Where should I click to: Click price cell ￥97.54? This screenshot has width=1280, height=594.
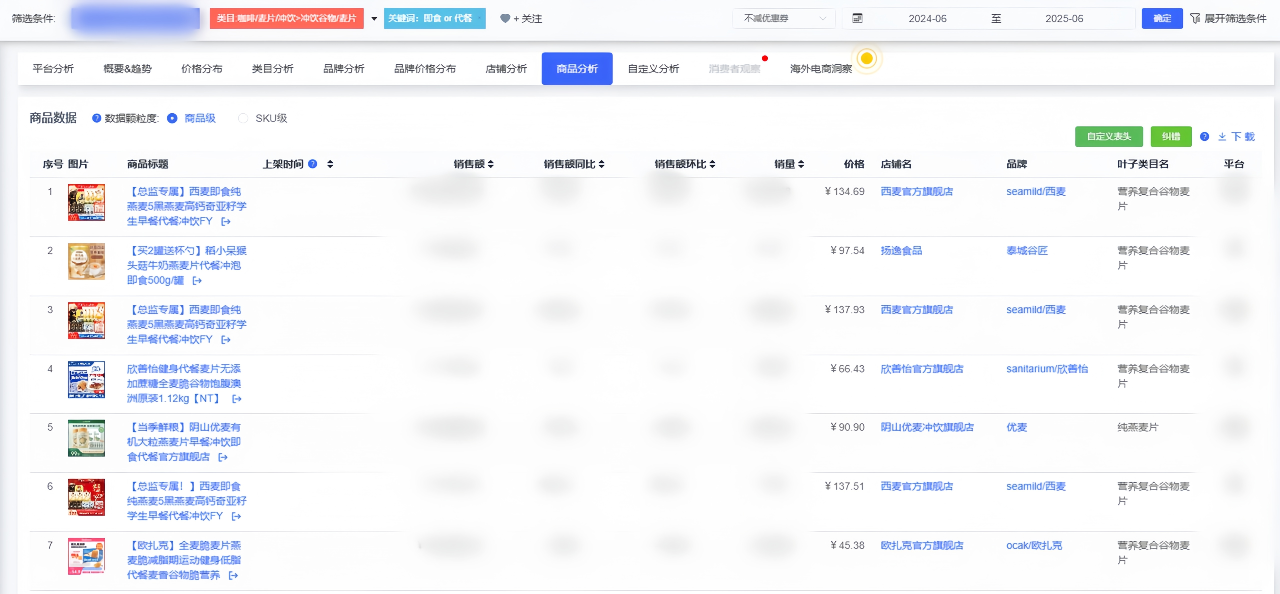click(847, 251)
